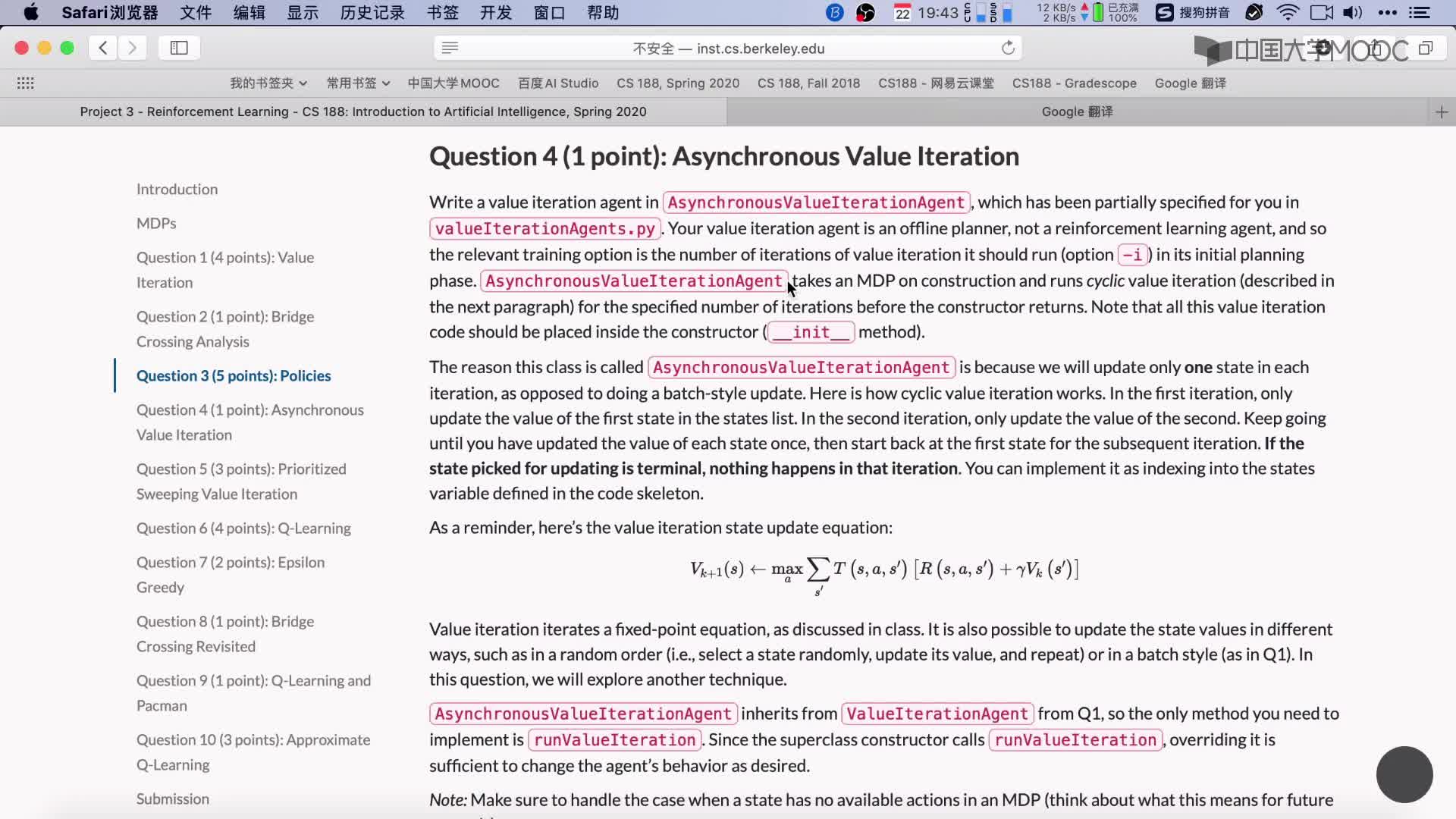Open Sogou Pinyin input method menu
1456x819 pixels.
(x=1193, y=12)
